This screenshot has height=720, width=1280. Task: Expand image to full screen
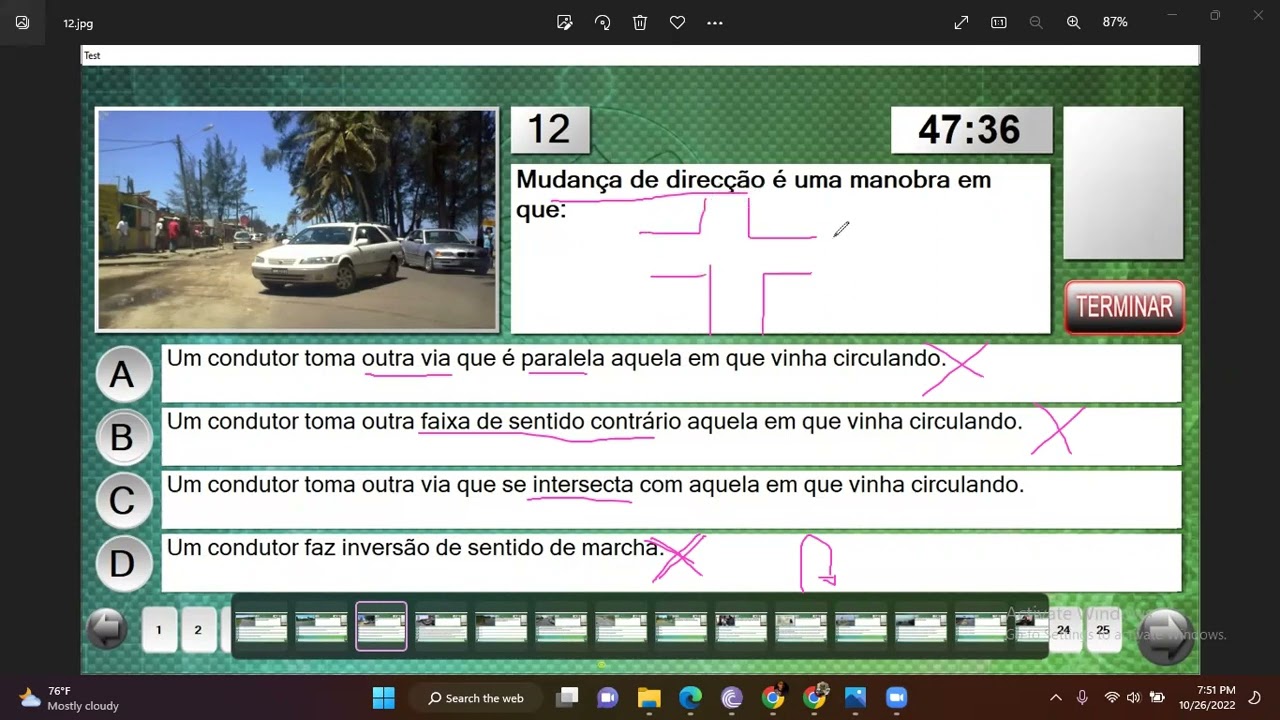[961, 22]
